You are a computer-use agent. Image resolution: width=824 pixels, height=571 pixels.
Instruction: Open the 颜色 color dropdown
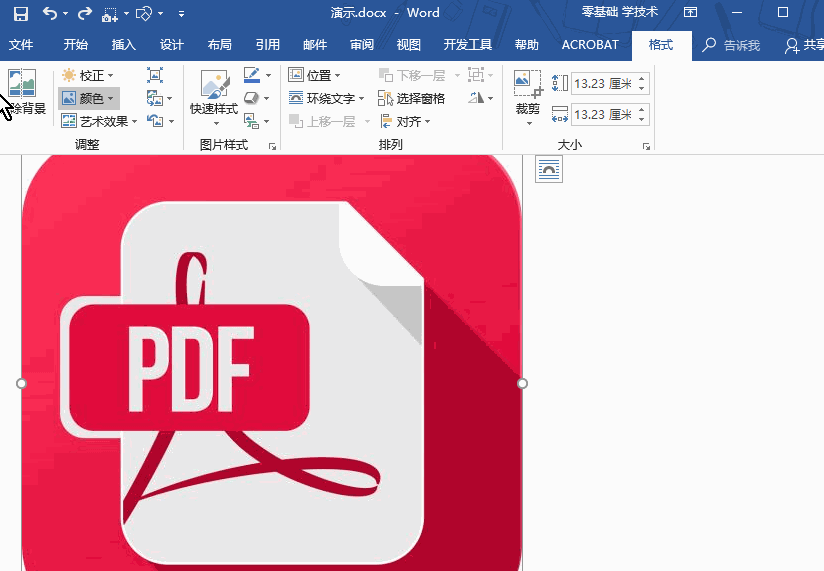[88, 98]
